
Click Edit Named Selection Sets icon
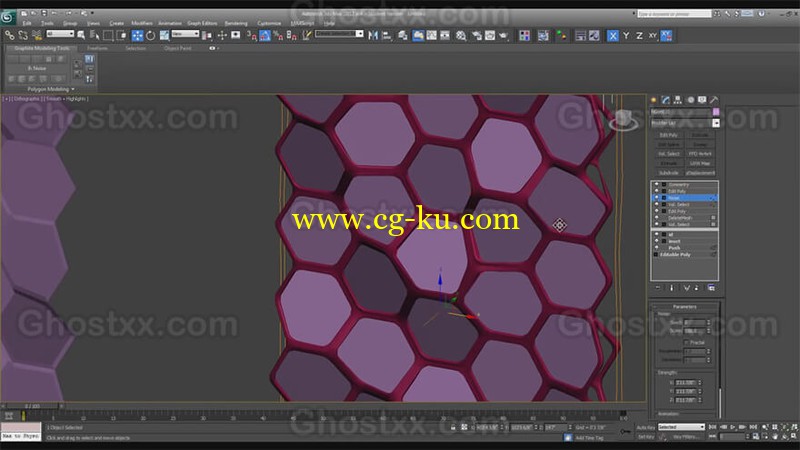(307, 35)
